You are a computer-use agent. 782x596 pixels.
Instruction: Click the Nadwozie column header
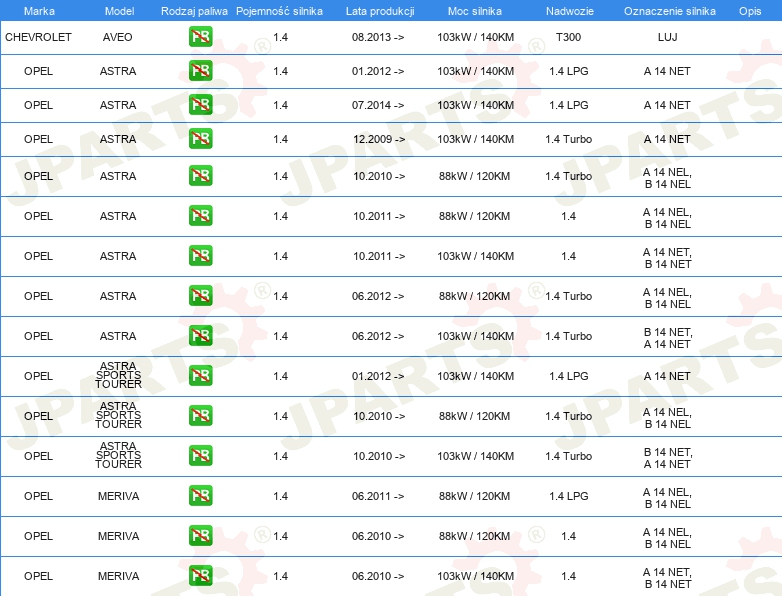570,11
